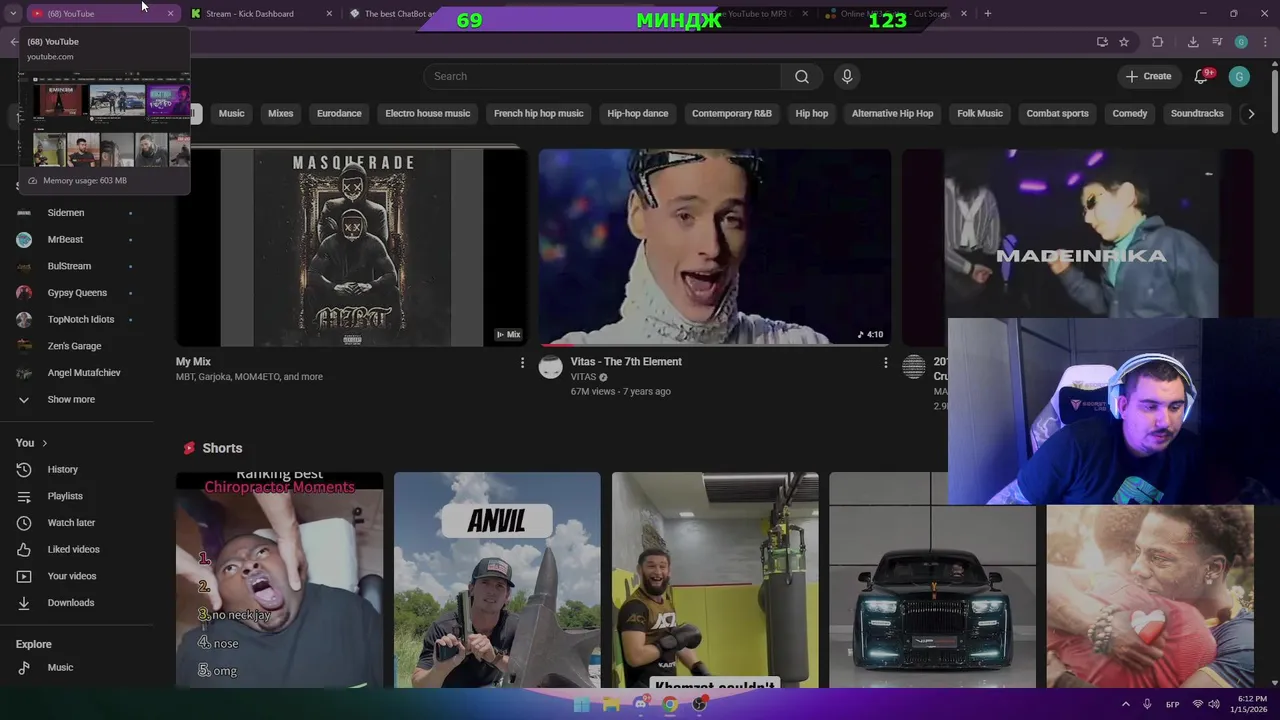Viewport: 1280px width, 720px height.
Task: Open the ANVIL short
Action: pos(497,580)
